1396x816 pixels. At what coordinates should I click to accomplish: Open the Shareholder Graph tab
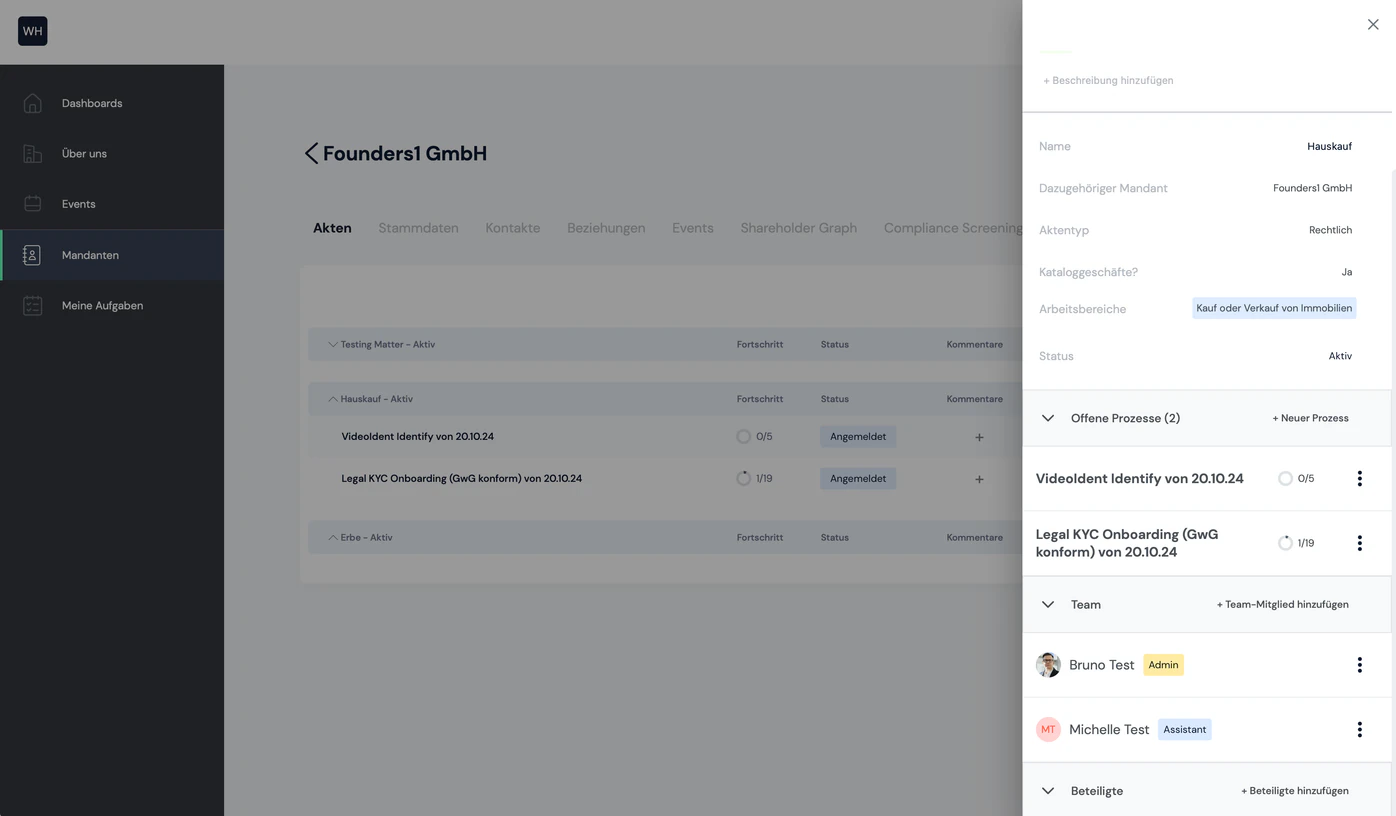coord(798,228)
